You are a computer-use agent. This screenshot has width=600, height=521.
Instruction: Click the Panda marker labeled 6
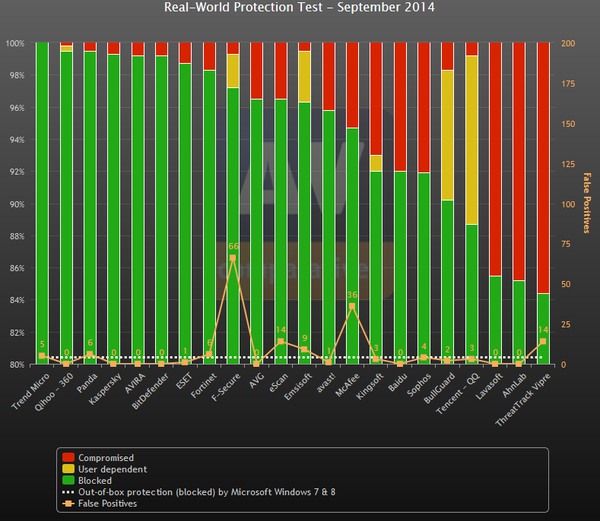pos(90,354)
